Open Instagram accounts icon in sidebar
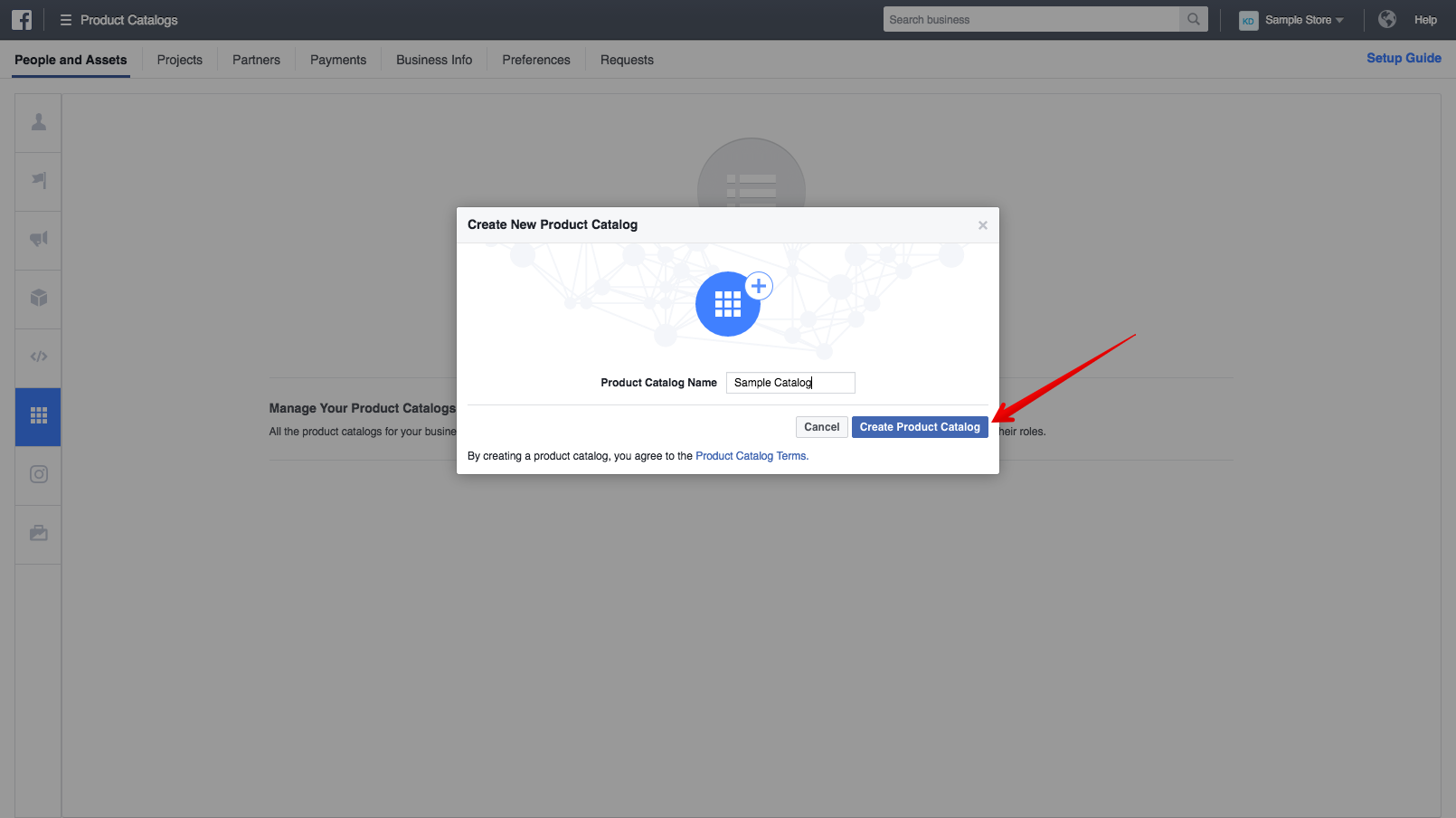The image size is (1456, 818). (x=39, y=475)
